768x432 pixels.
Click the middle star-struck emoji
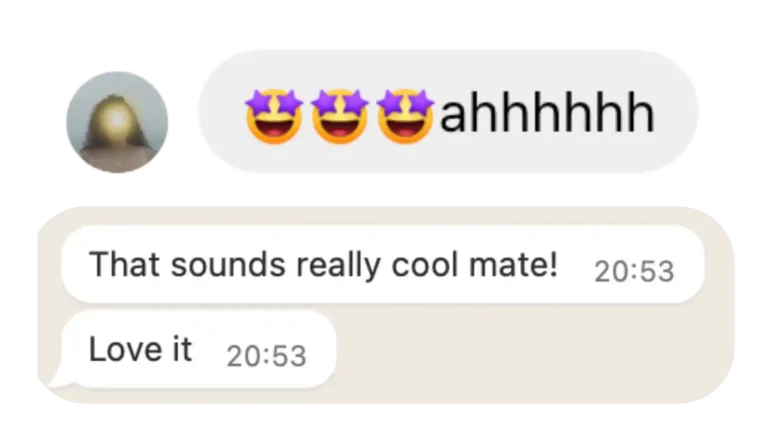(x=340, y=116)
